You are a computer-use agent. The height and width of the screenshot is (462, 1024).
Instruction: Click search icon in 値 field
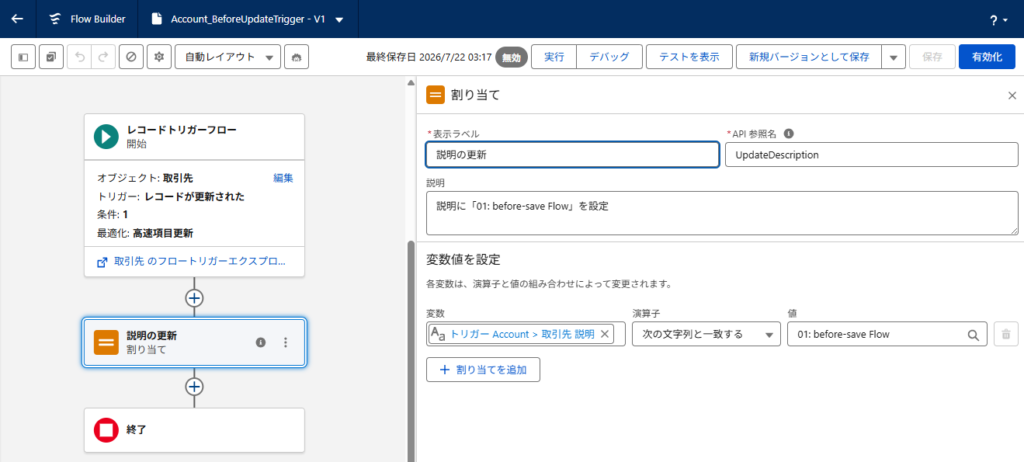pos(973,335)
